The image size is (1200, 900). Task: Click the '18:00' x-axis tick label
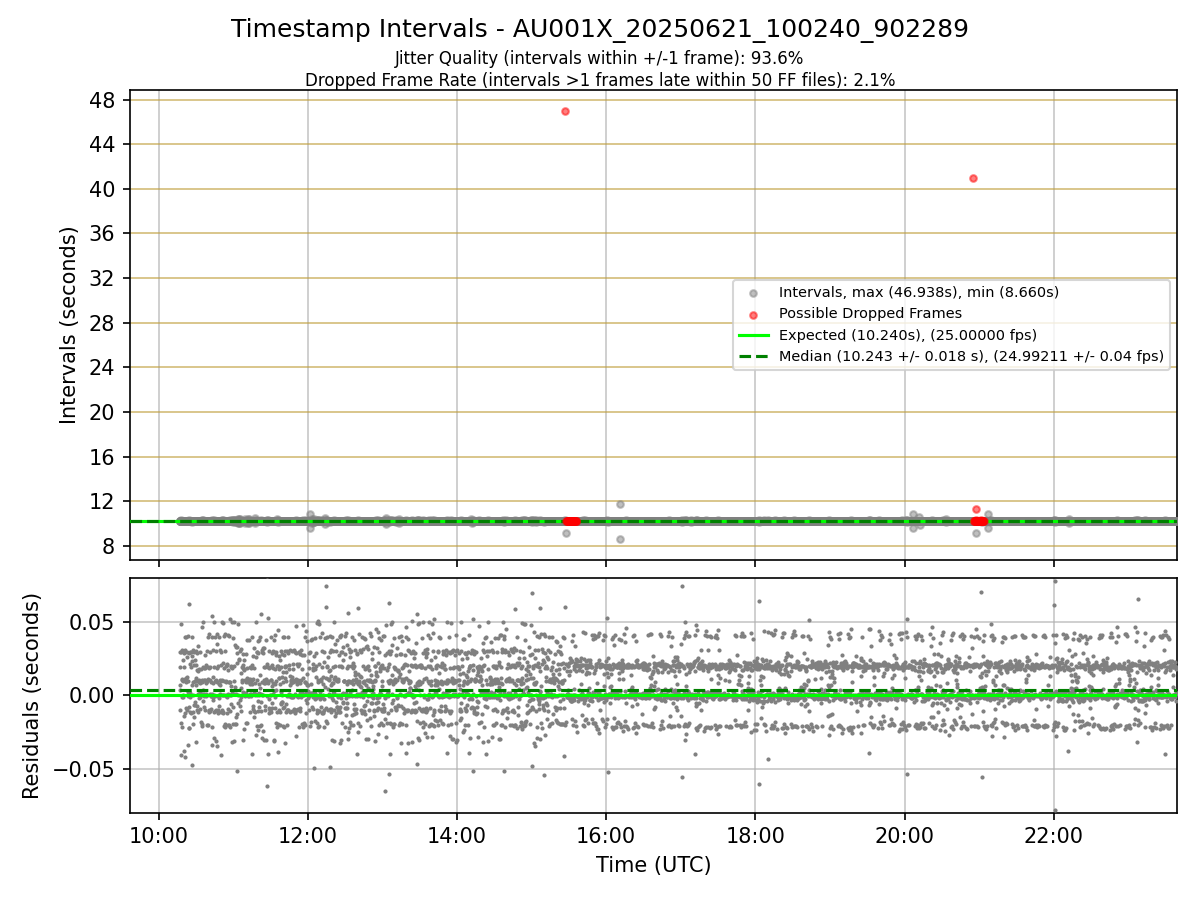[x=755, y=837]
